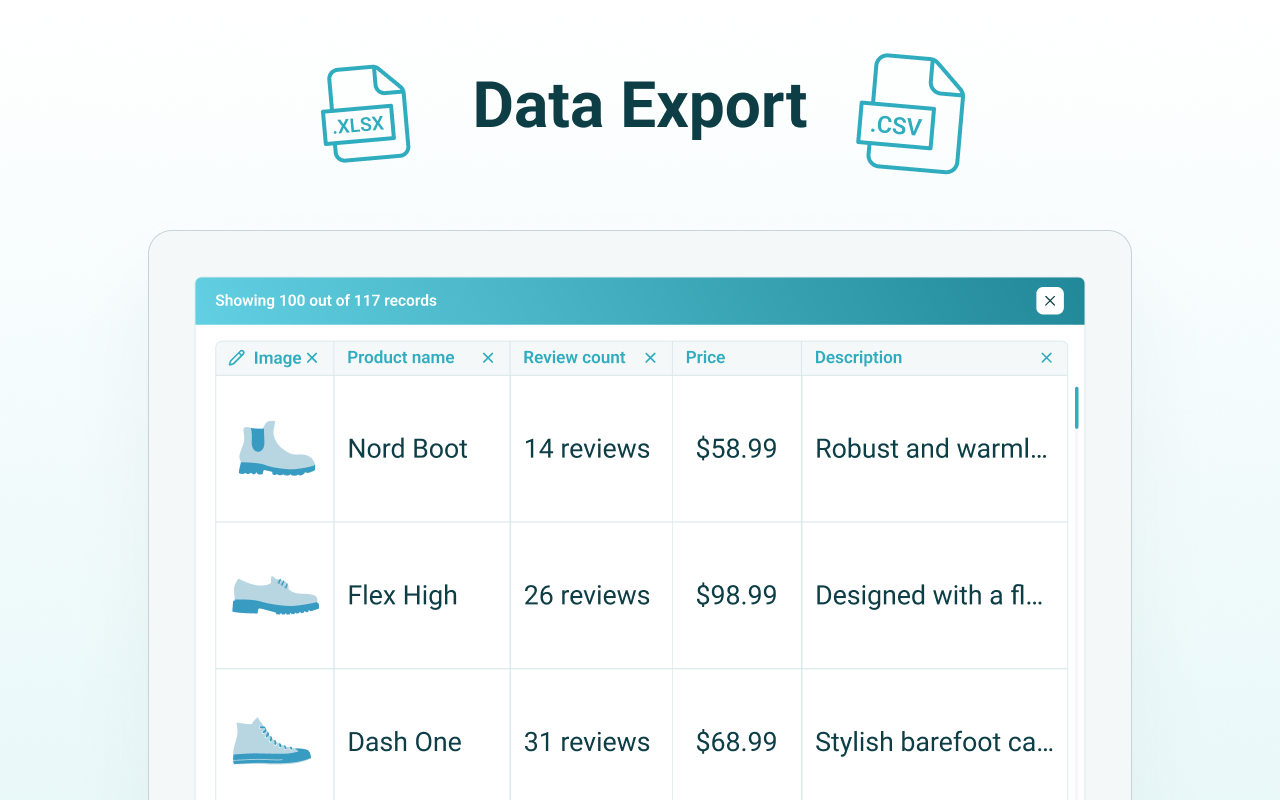Screen dimensions: 1280x800
Task: Click the Product name column header
Action: pos(400,358)
